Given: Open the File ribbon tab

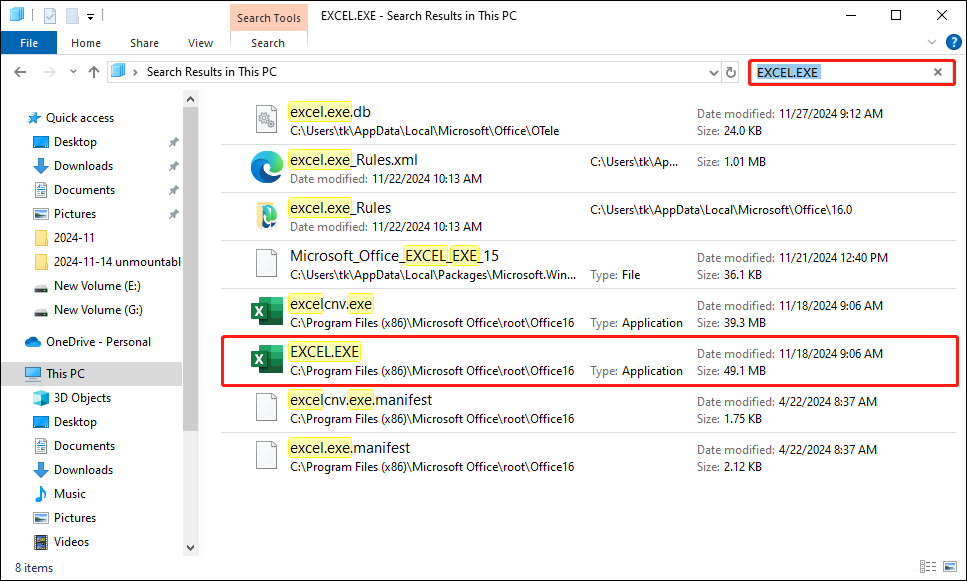Looking at the screenshot, I should pos(29,43).
